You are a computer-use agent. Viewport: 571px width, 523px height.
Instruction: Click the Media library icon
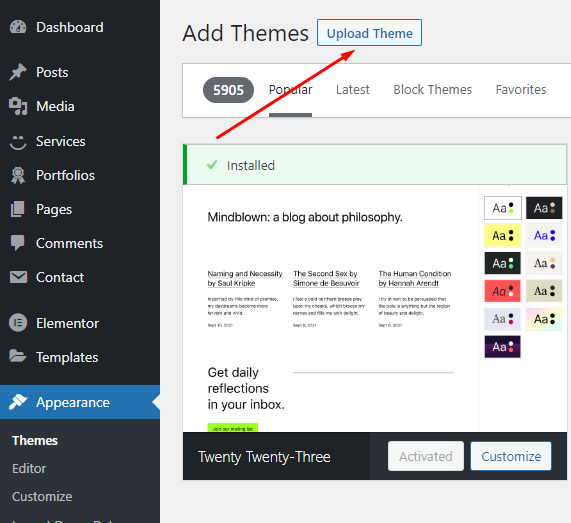18,106
